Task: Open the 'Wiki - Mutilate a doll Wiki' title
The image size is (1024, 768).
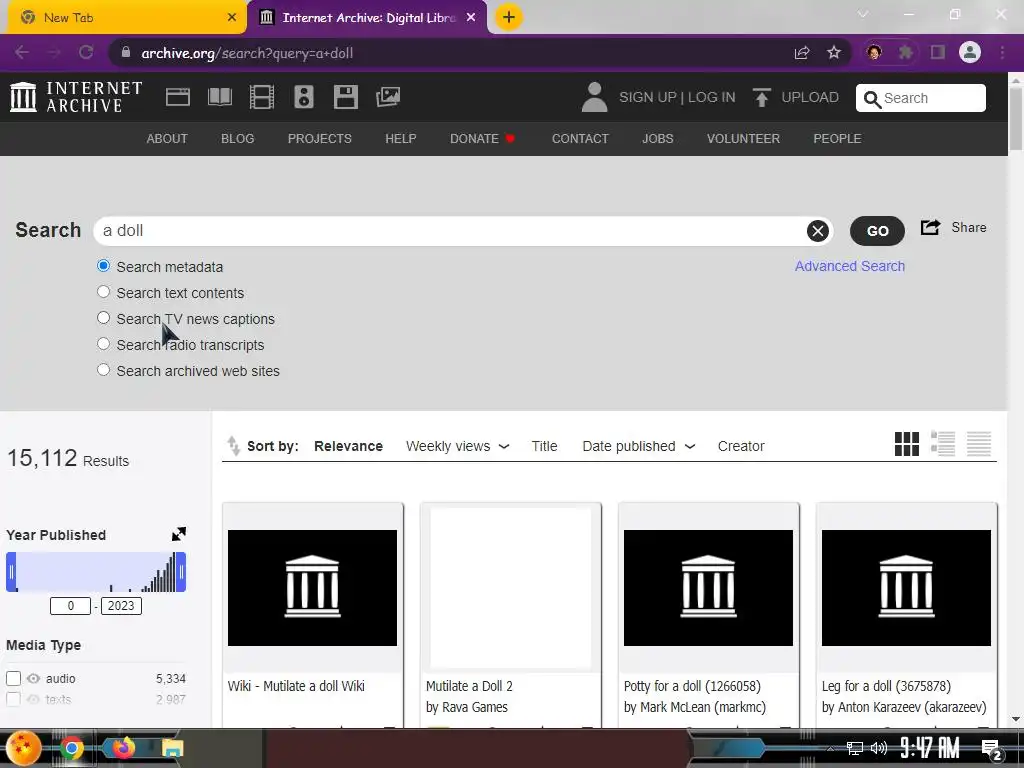Action: [296, 686]
